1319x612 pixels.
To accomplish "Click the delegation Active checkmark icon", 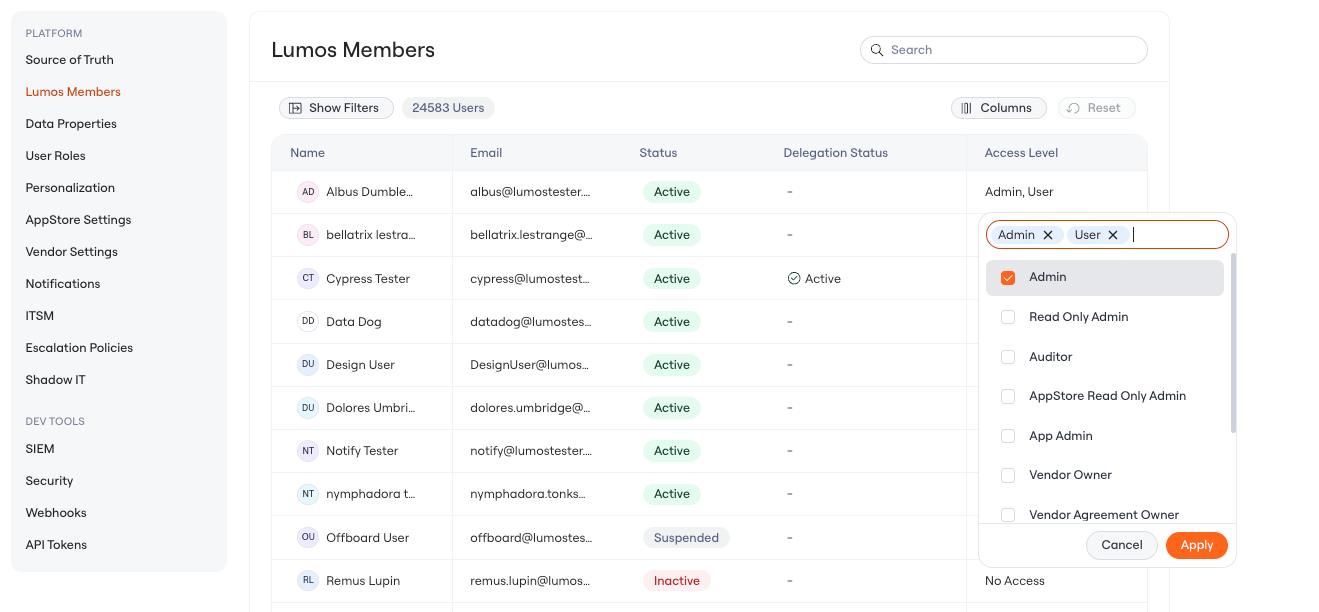I will point(794,279).
